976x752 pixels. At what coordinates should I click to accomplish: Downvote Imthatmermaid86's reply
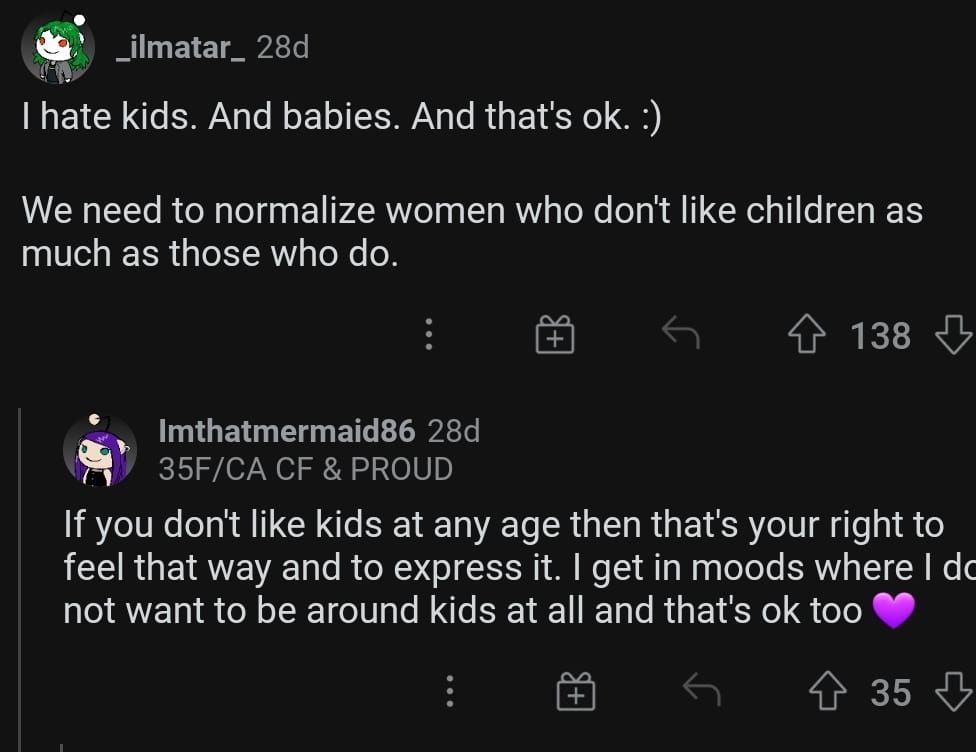pyautogui.click(x=954, y=691)
